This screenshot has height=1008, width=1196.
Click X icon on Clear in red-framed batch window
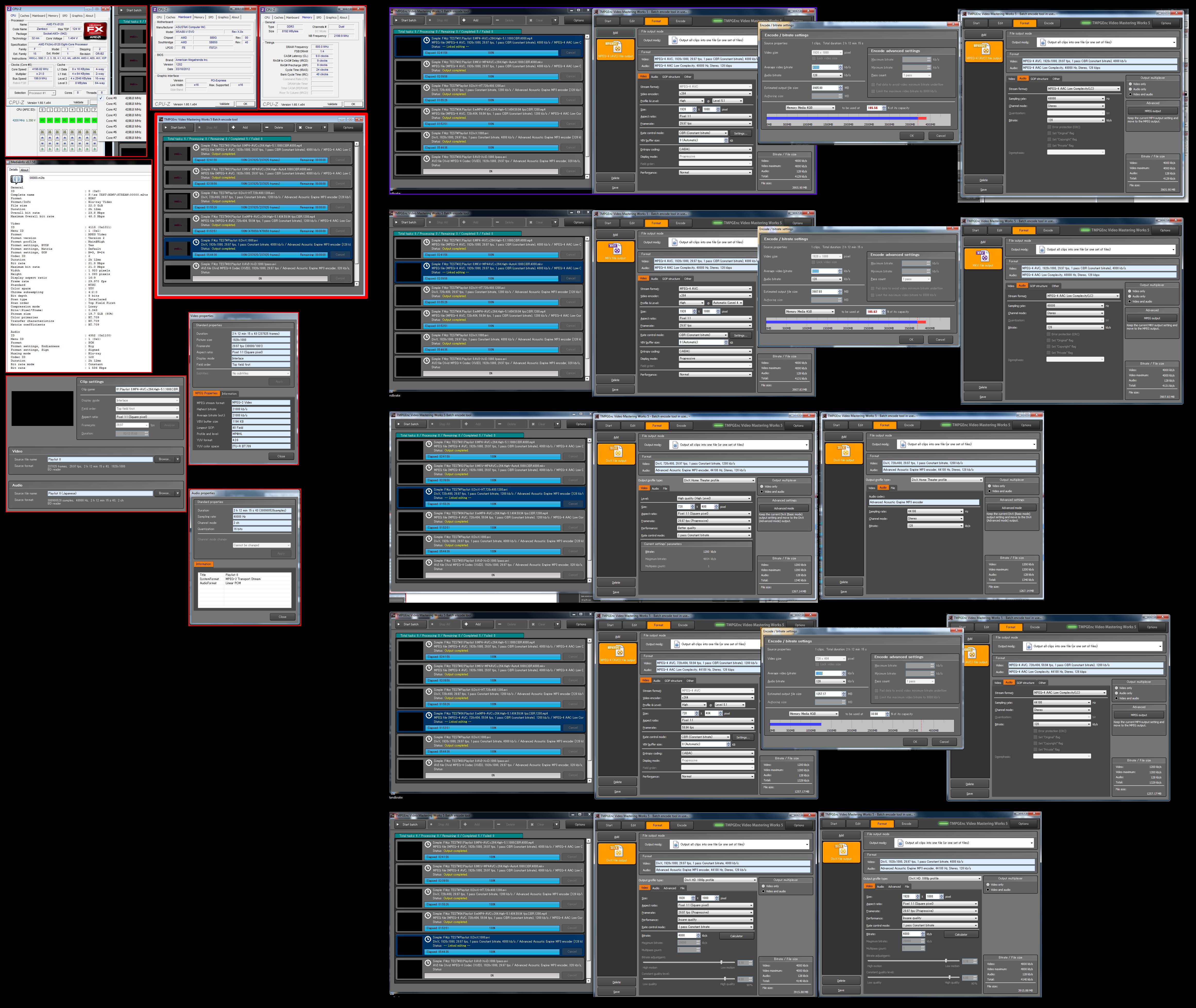300,128
